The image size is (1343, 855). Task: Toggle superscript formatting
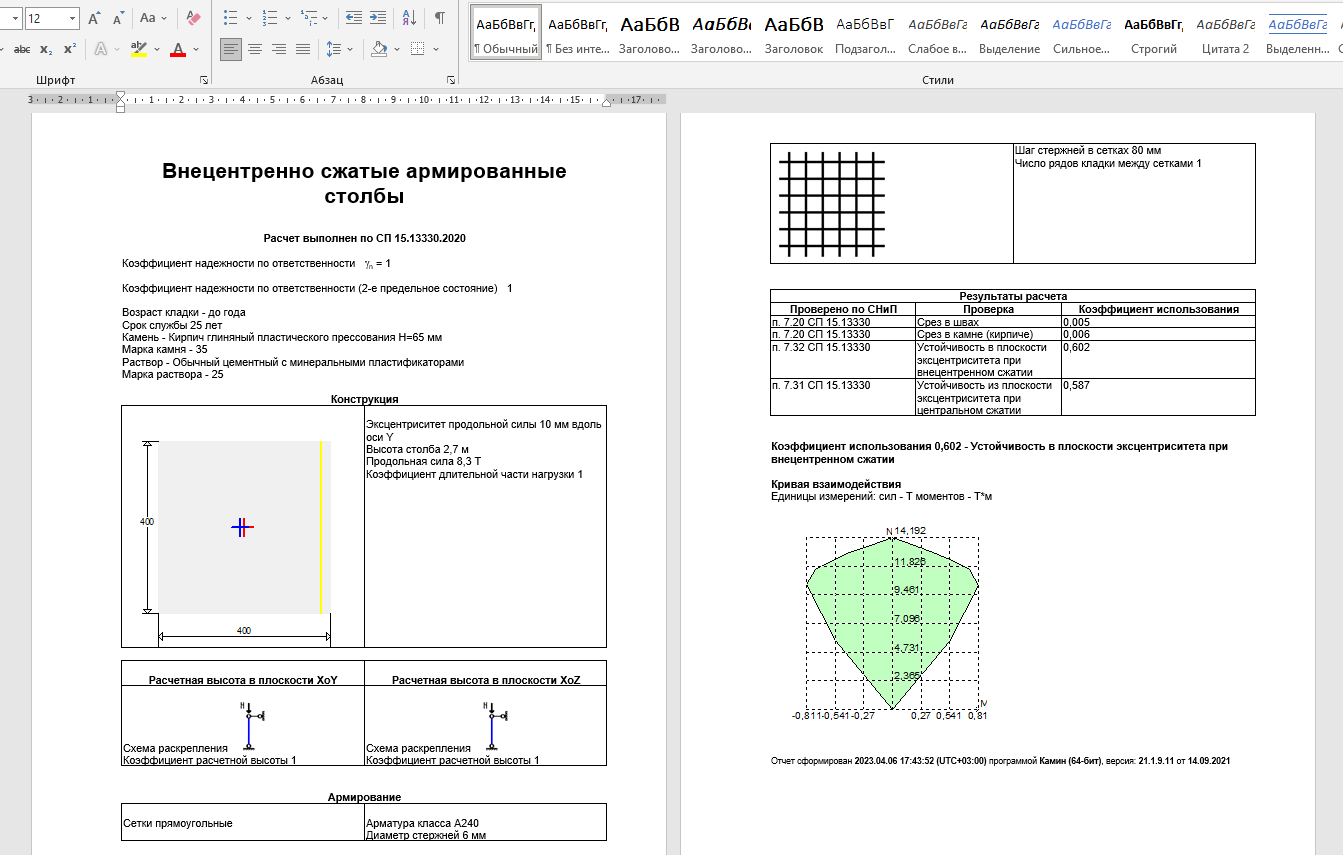pyautogui.click(x=69, y=48)
